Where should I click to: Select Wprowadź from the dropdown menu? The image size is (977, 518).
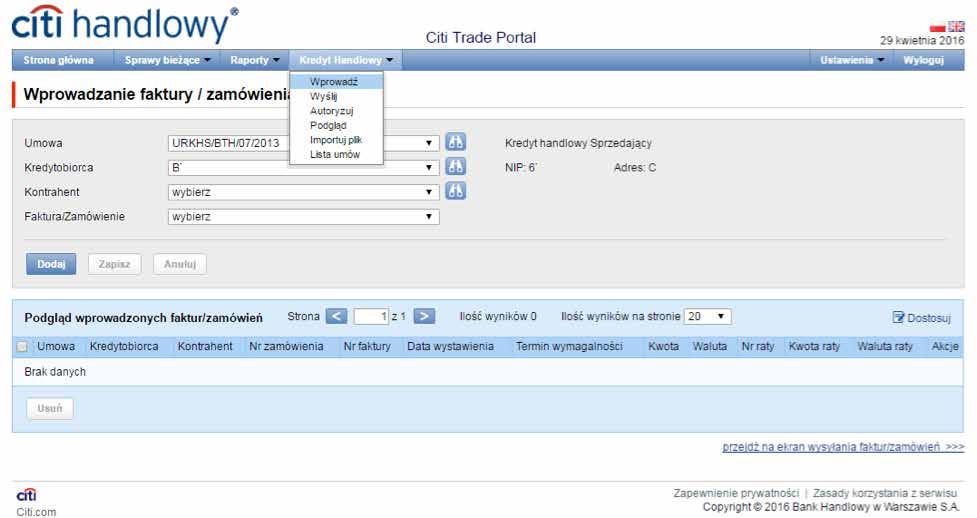click(x=336, y=82)
